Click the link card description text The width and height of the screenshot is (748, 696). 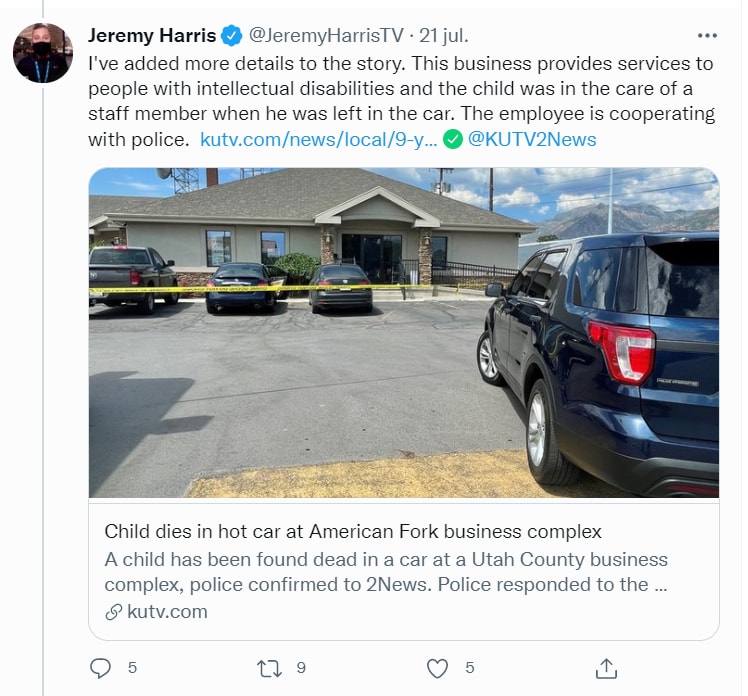click(386, 571)
